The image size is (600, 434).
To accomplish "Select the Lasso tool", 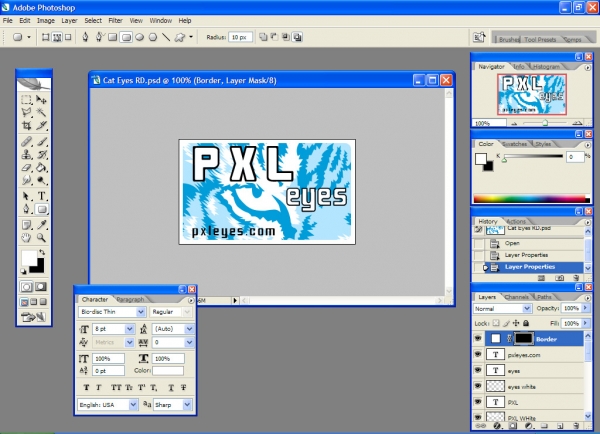I will tap(26, 112).
